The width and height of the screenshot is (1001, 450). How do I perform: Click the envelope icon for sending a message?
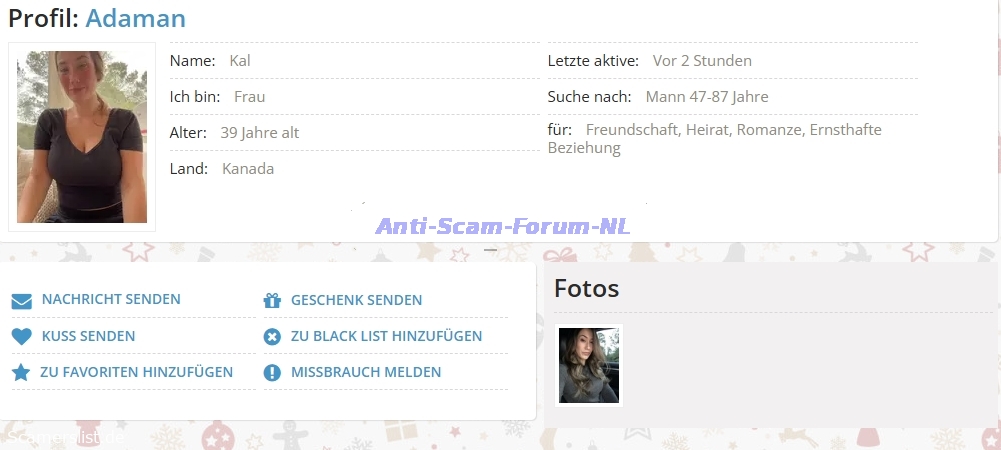pyautogui.click(x=21, y=301)
